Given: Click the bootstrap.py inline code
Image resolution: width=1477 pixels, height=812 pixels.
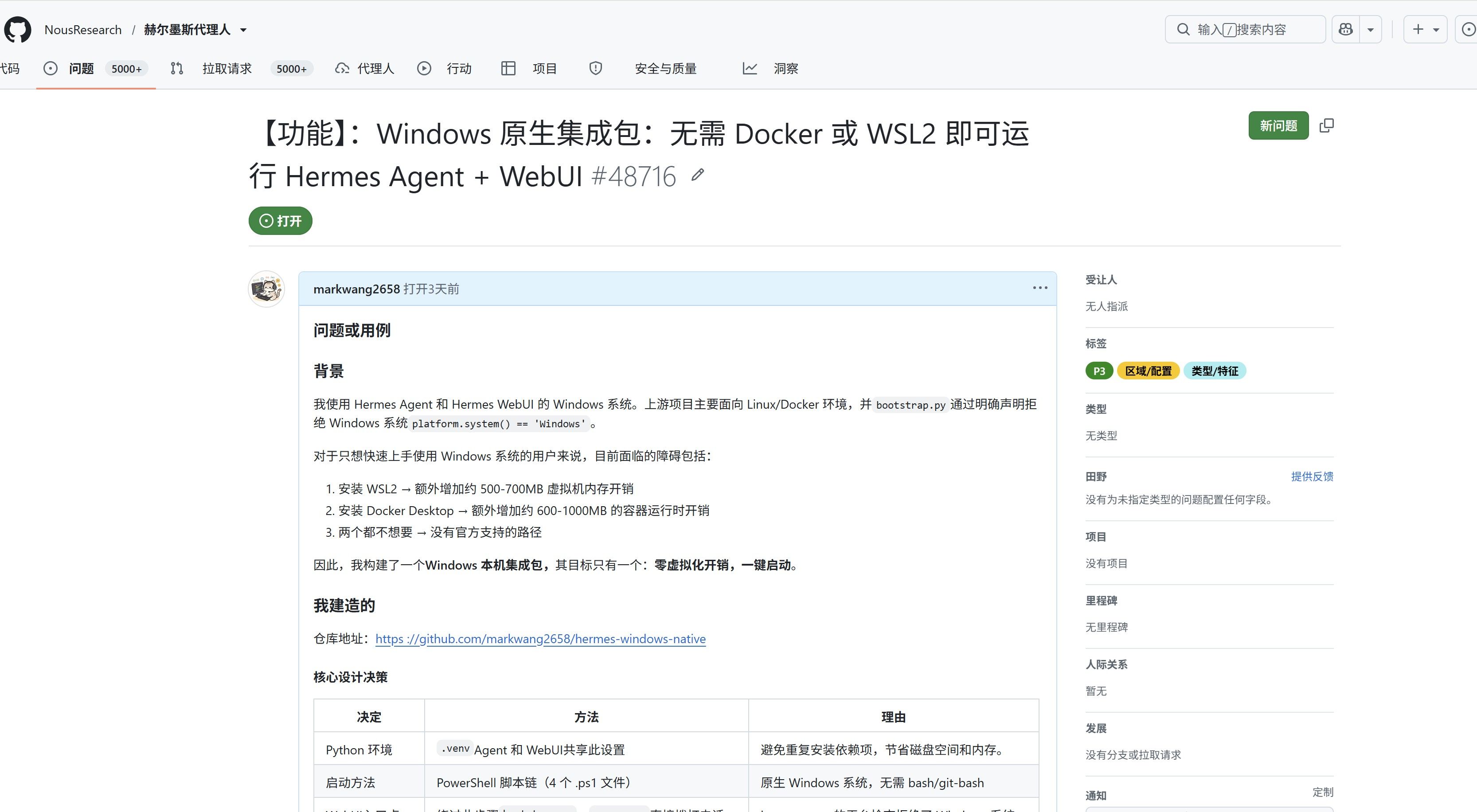Looking at the screenshot, I should [910, 405].
